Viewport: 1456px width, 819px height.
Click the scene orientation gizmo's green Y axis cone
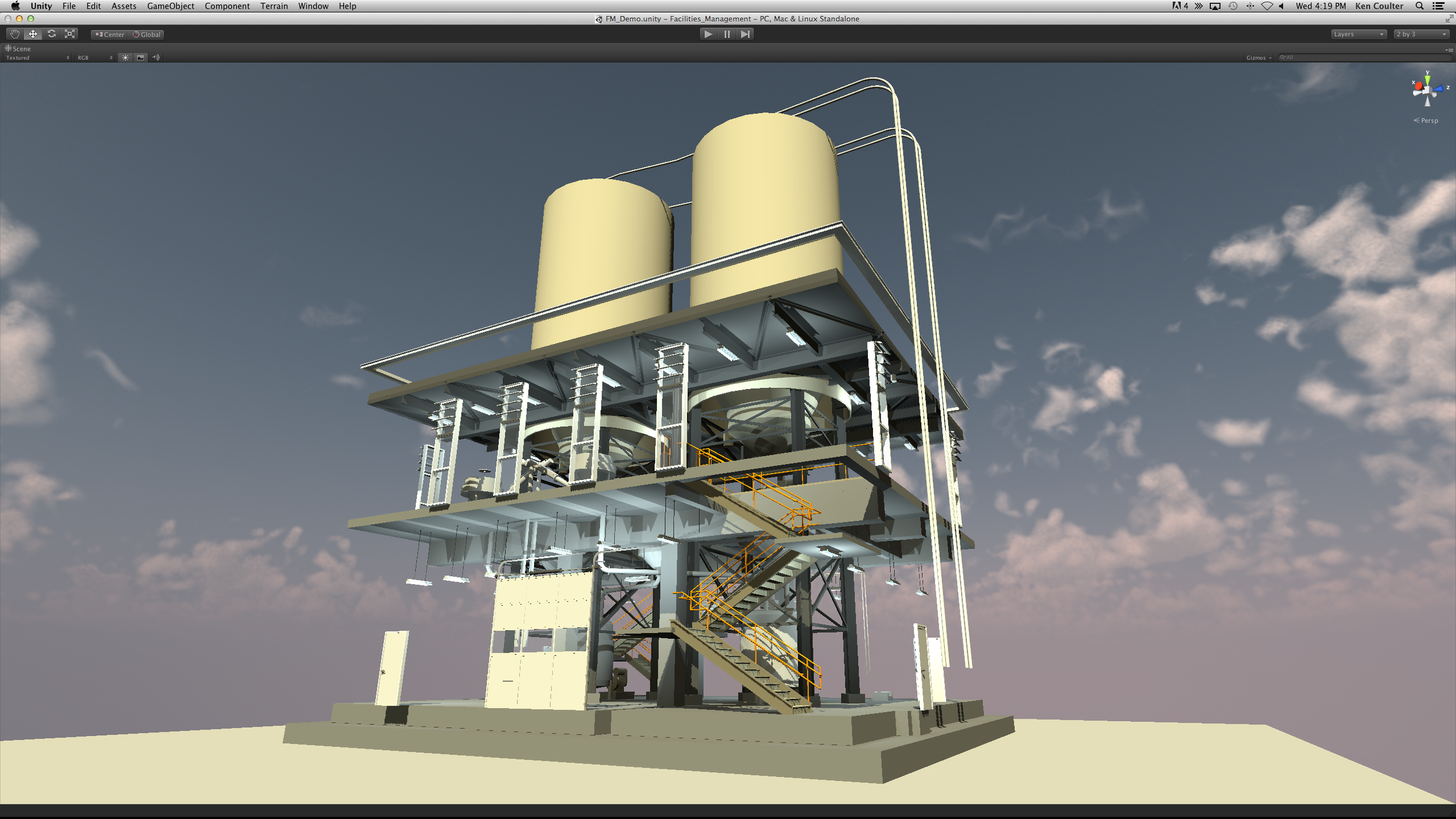click(1427, 79)
